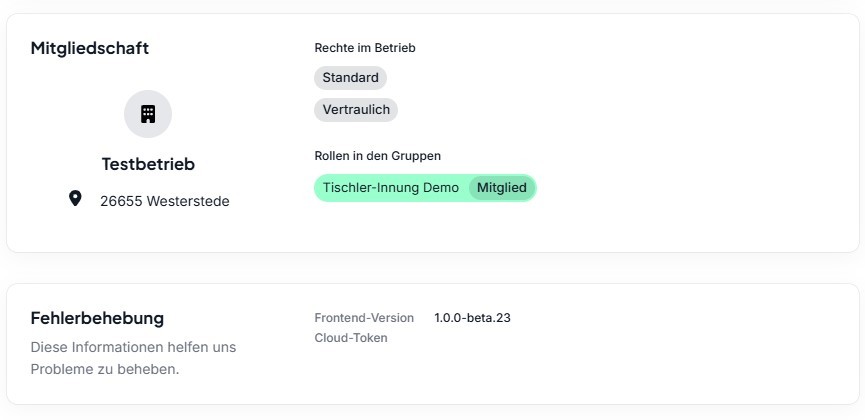This screenshot has height=420, width=865.
Task: Click the word Westerstede
Action: [x=188, y=201]
